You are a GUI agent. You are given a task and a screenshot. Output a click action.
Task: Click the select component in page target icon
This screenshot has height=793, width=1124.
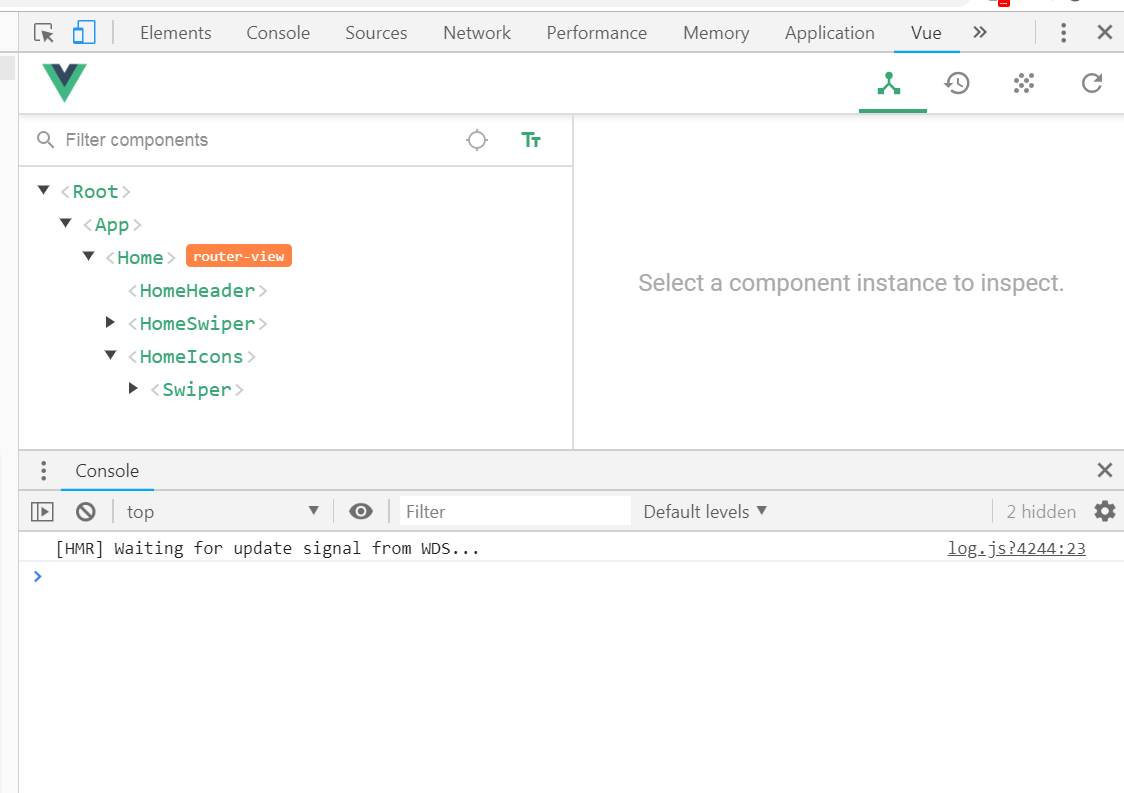[x=477, y=140]
